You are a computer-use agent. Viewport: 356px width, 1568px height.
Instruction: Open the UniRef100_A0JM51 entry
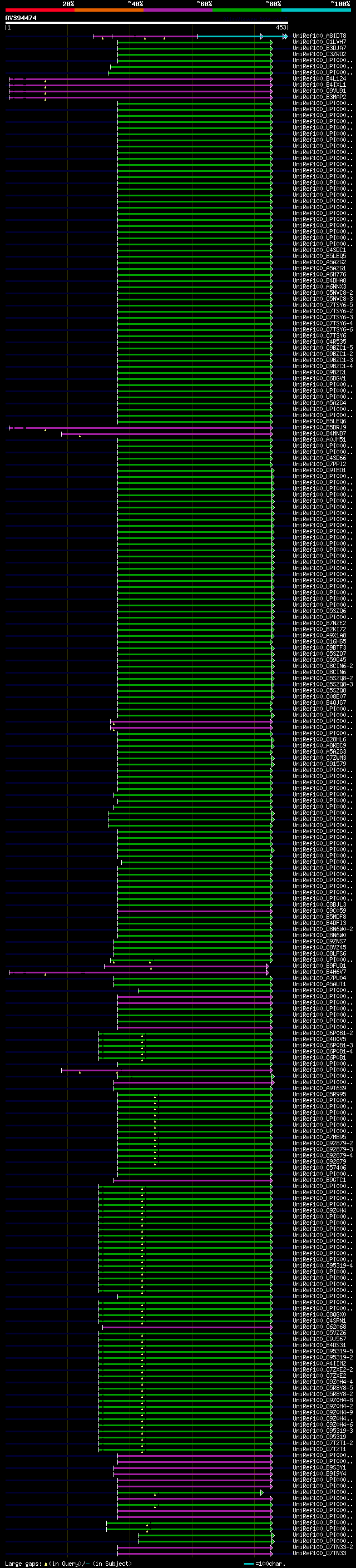click(319, 439)
